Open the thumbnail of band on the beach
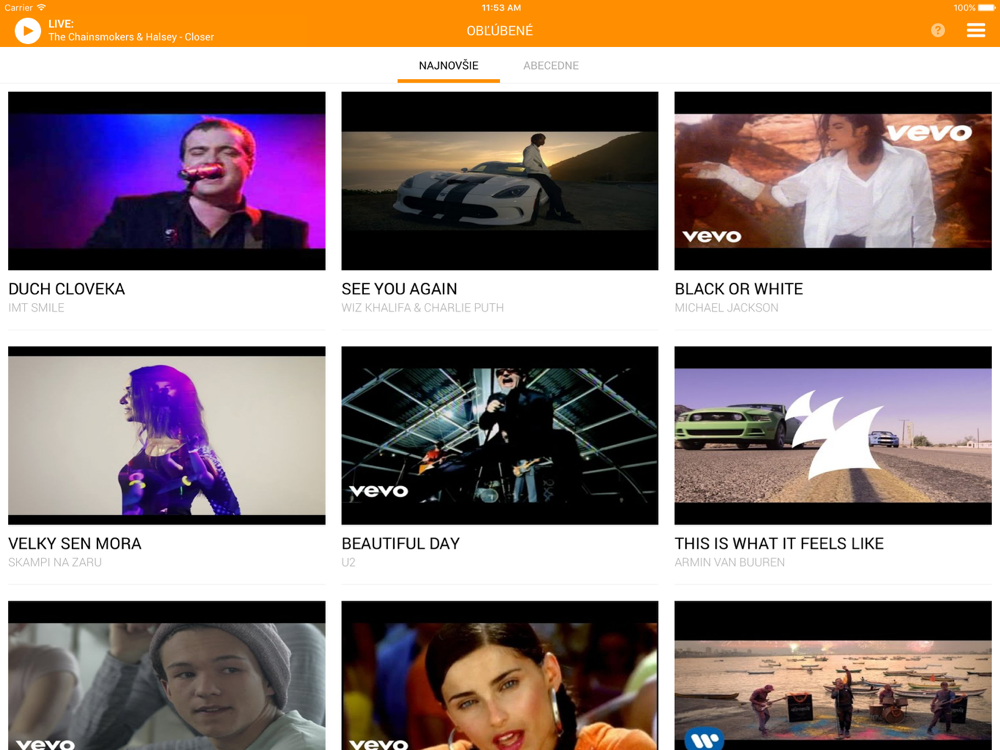This screenshot has width=1000, height=750. 833,675
